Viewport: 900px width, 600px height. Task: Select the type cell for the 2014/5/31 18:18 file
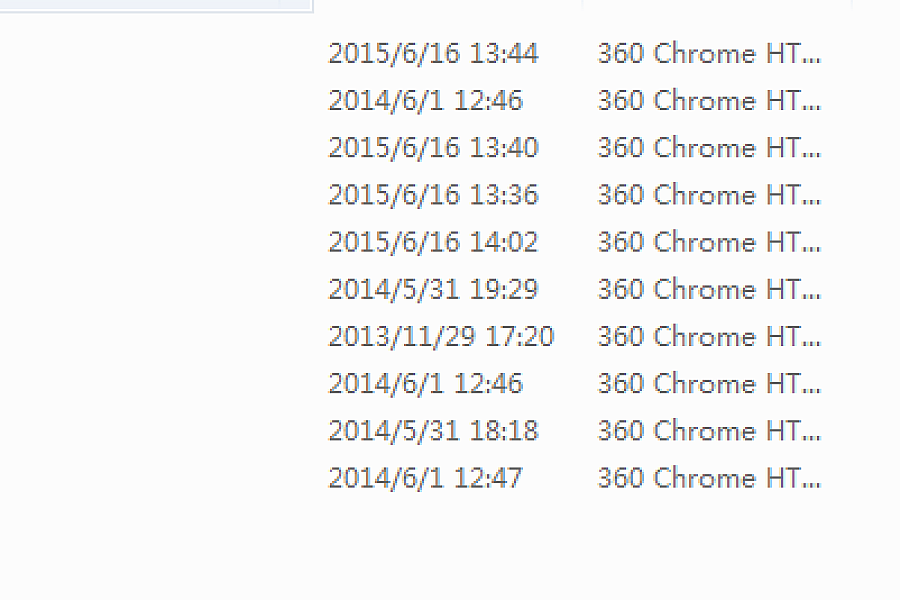pos(709,431)
